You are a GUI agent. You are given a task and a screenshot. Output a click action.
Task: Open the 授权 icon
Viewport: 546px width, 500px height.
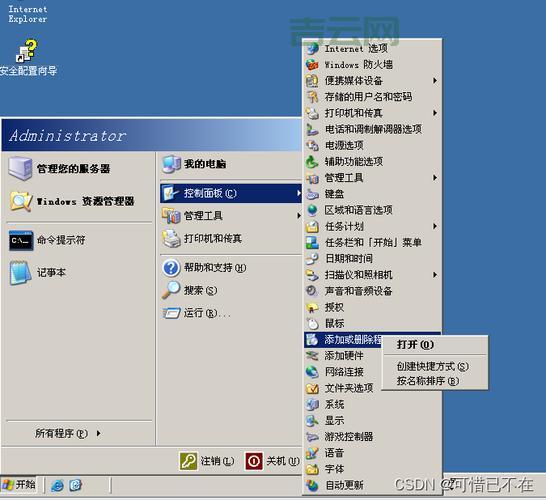click(x=312, y=307)
